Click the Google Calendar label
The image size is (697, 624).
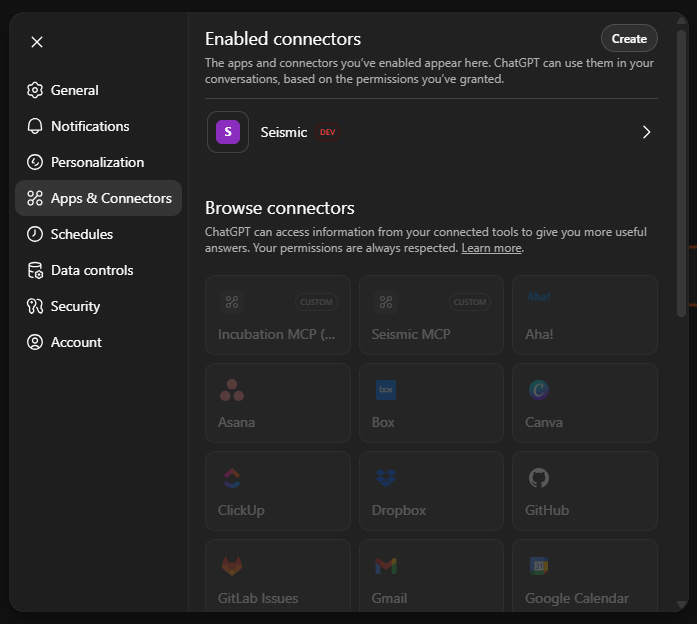point(577,598)
